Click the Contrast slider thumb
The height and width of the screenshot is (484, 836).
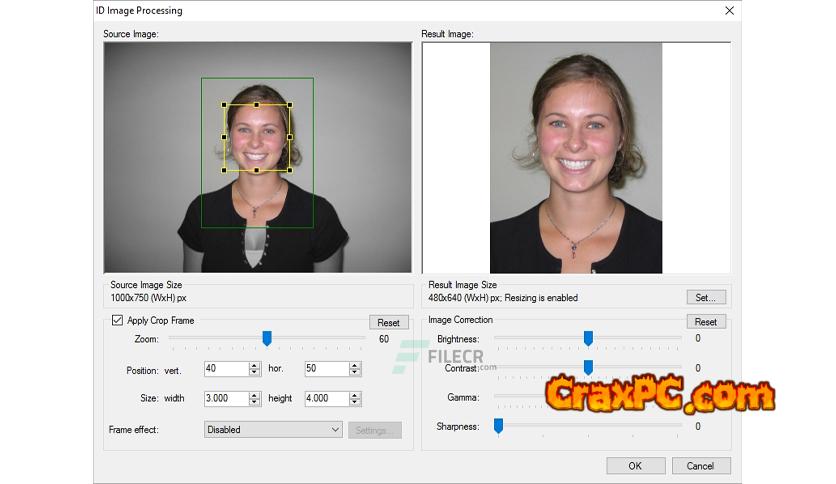point(588,368)
